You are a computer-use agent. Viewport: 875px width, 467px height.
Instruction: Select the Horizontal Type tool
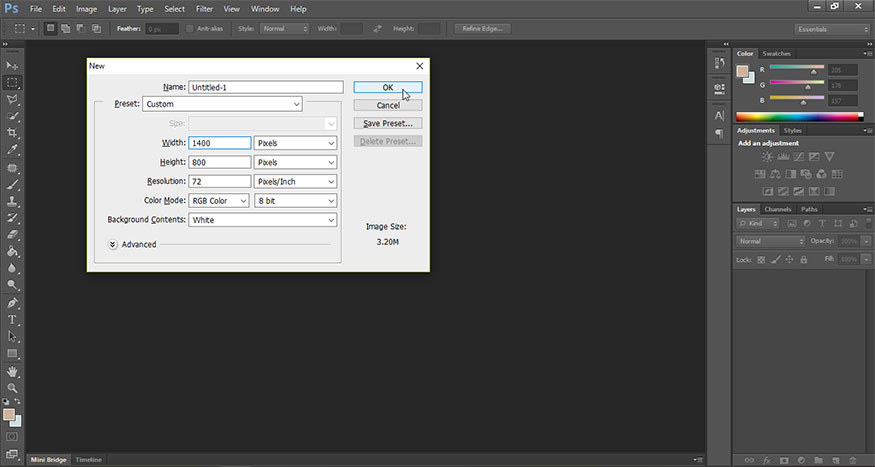(12, 320)
